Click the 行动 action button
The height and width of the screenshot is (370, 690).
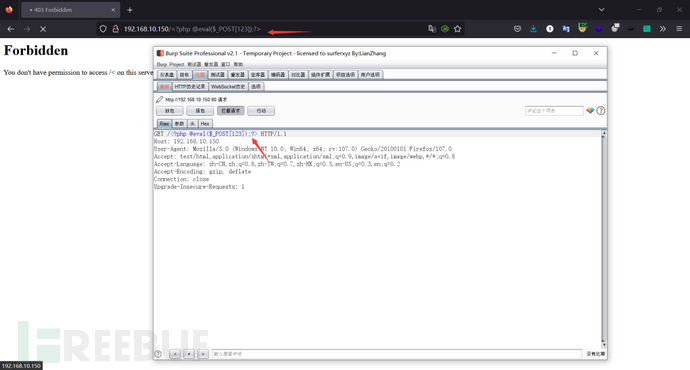tap(261, 111)
